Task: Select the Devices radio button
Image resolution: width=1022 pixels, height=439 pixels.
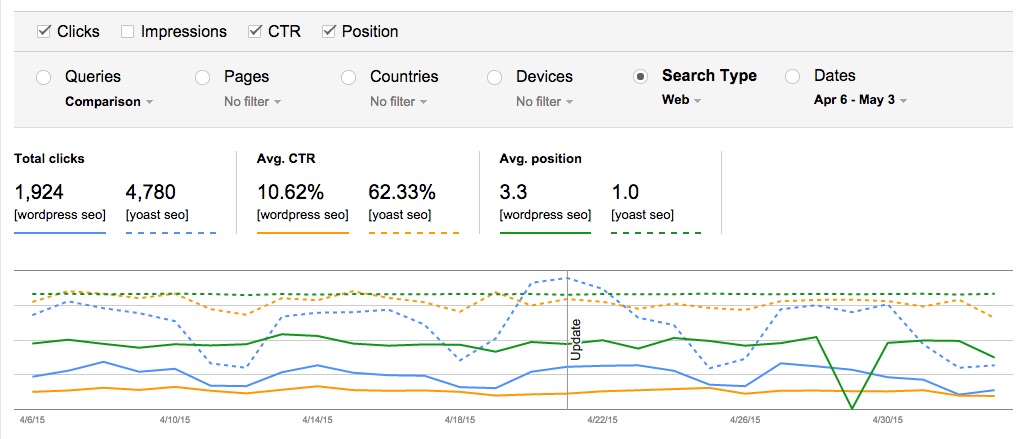Action: point(495,78)
